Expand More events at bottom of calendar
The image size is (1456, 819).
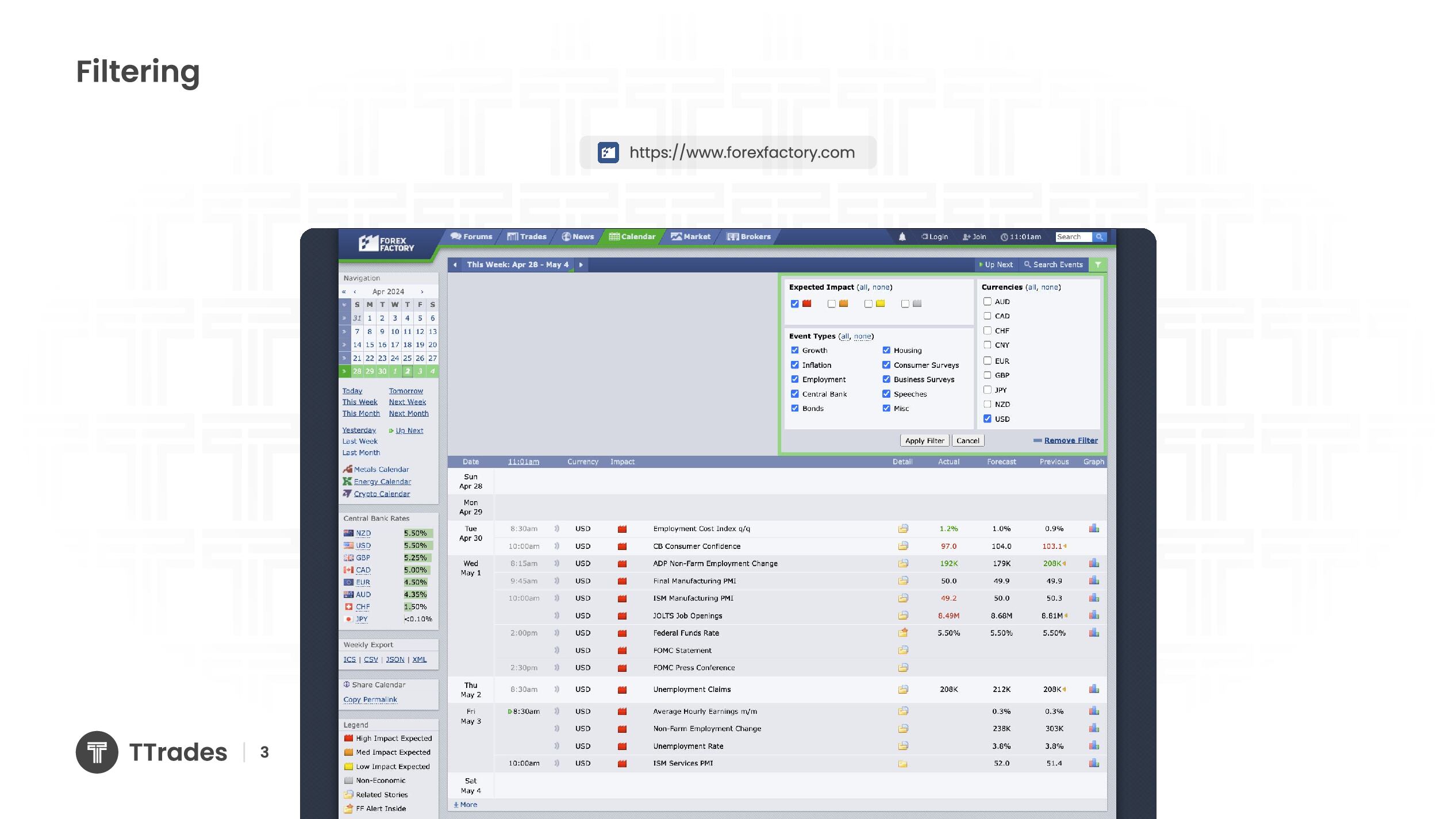(466, 805)
